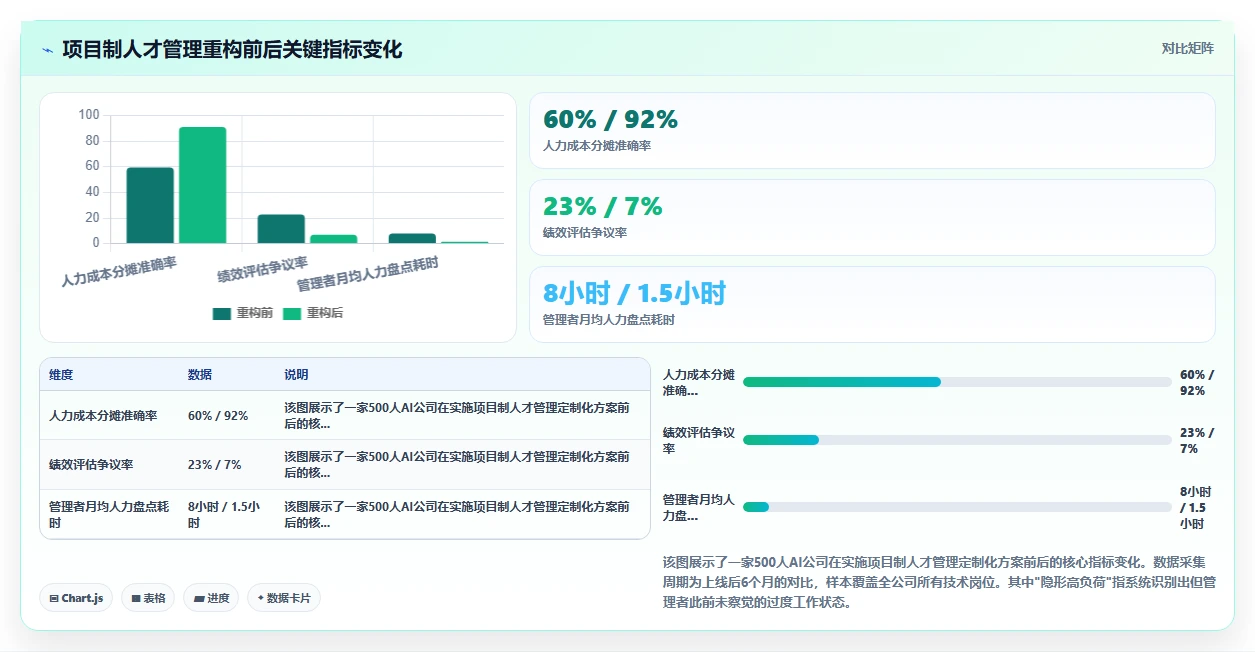Click table data cell 8小时 / 1.5小时

coord(224,515)
